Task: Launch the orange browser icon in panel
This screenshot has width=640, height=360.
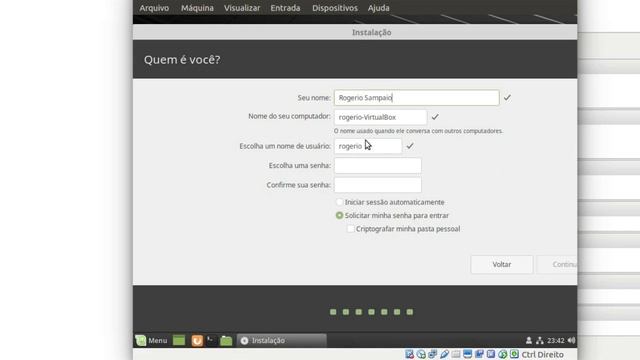Action: (x=197, y=340)
